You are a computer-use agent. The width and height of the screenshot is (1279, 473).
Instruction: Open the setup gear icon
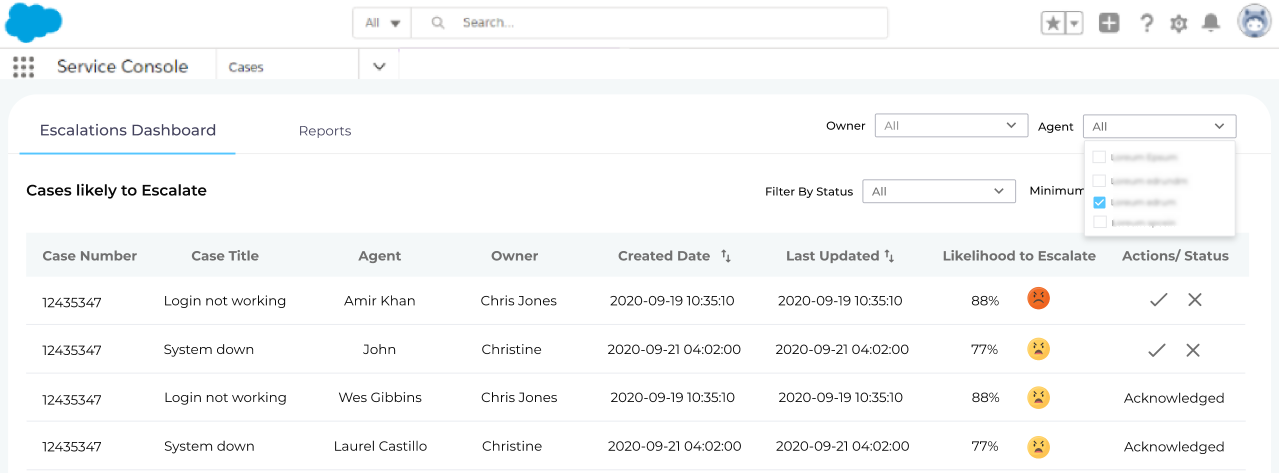(x=1178, y=23)
